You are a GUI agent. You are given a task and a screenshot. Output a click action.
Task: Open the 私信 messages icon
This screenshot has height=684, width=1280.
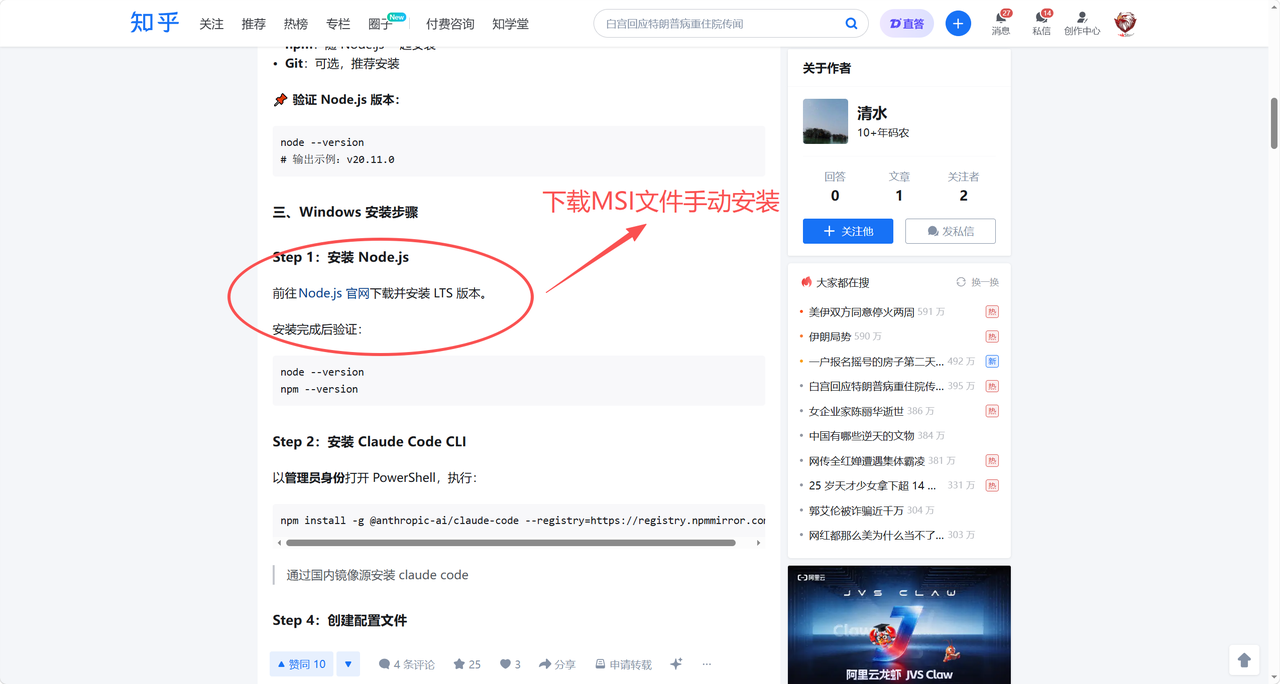[1041, 23]
